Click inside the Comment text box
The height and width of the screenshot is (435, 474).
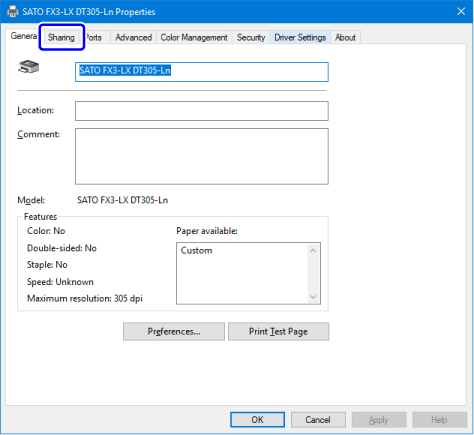[x=202, y=156]
